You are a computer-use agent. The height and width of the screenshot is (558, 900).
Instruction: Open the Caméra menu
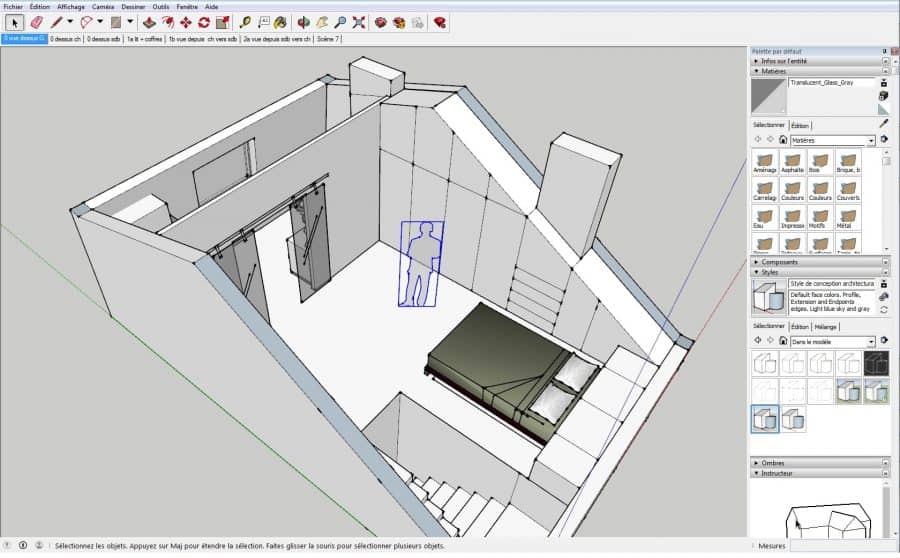pyautogui.click(x=103, y=7)
